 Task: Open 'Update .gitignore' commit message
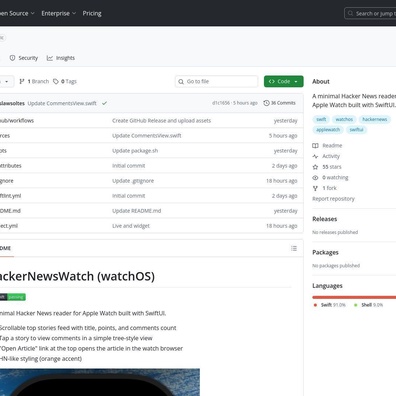pos(133,181)
